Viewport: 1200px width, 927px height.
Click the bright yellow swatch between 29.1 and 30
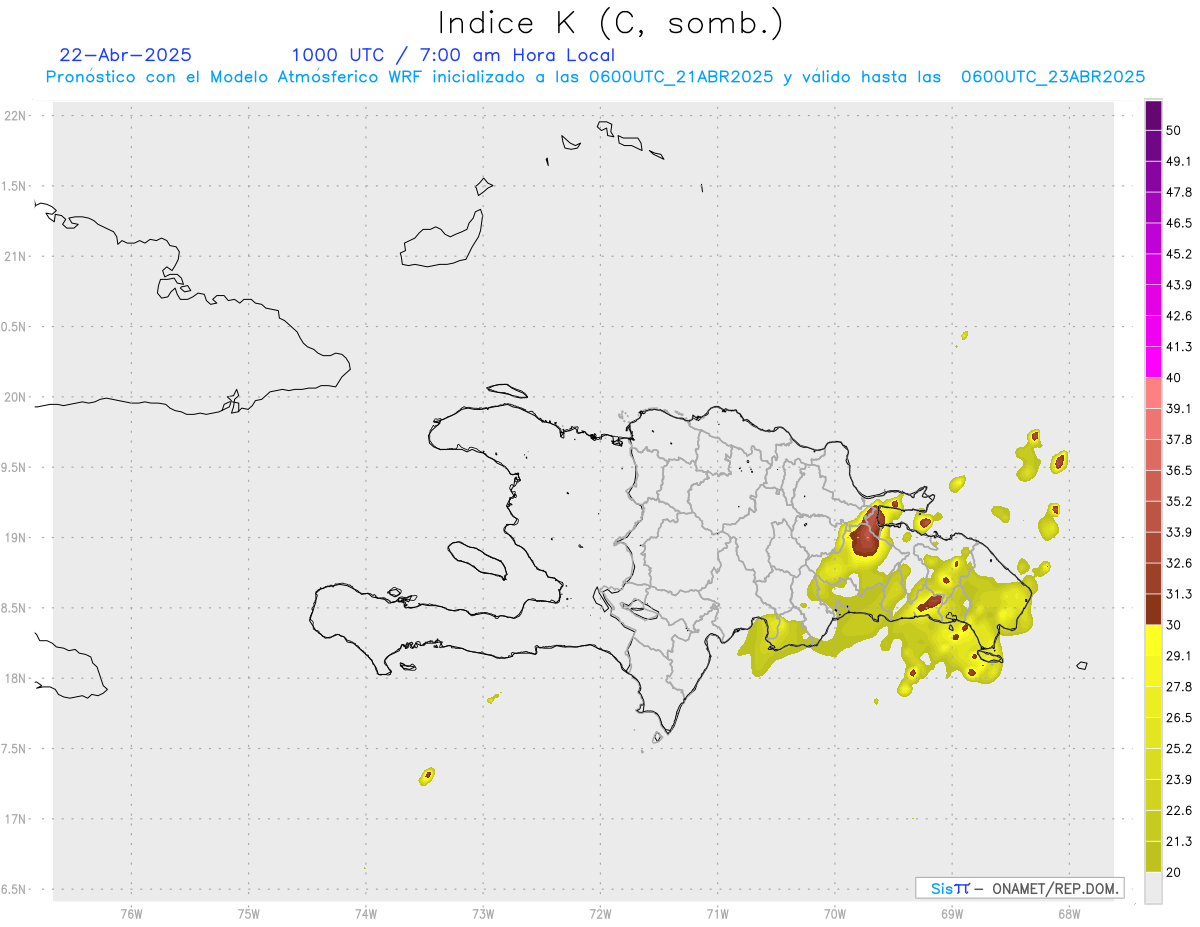1153,641
